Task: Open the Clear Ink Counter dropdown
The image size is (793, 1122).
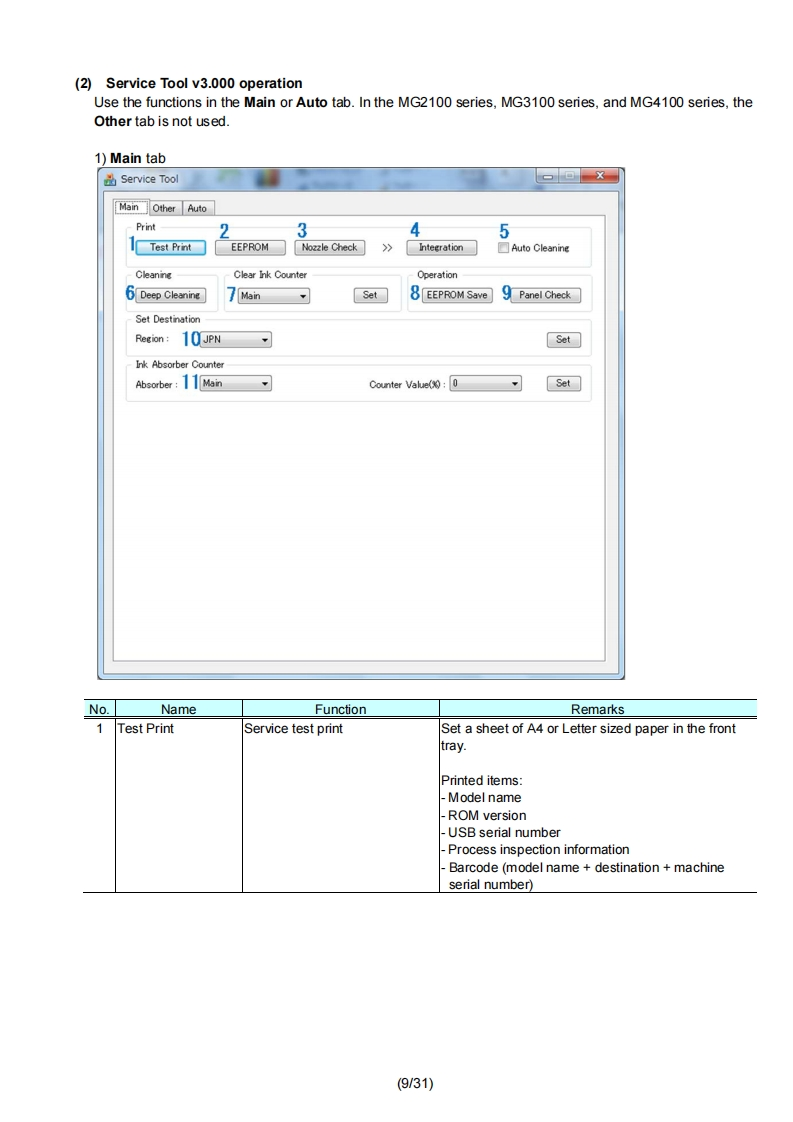Action: click(x=273, y=296)
